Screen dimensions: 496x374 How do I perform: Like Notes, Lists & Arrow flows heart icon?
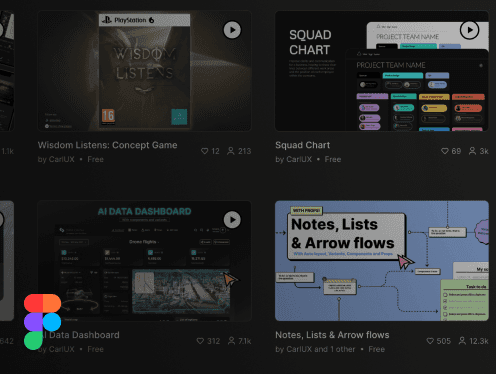point(430,341)
